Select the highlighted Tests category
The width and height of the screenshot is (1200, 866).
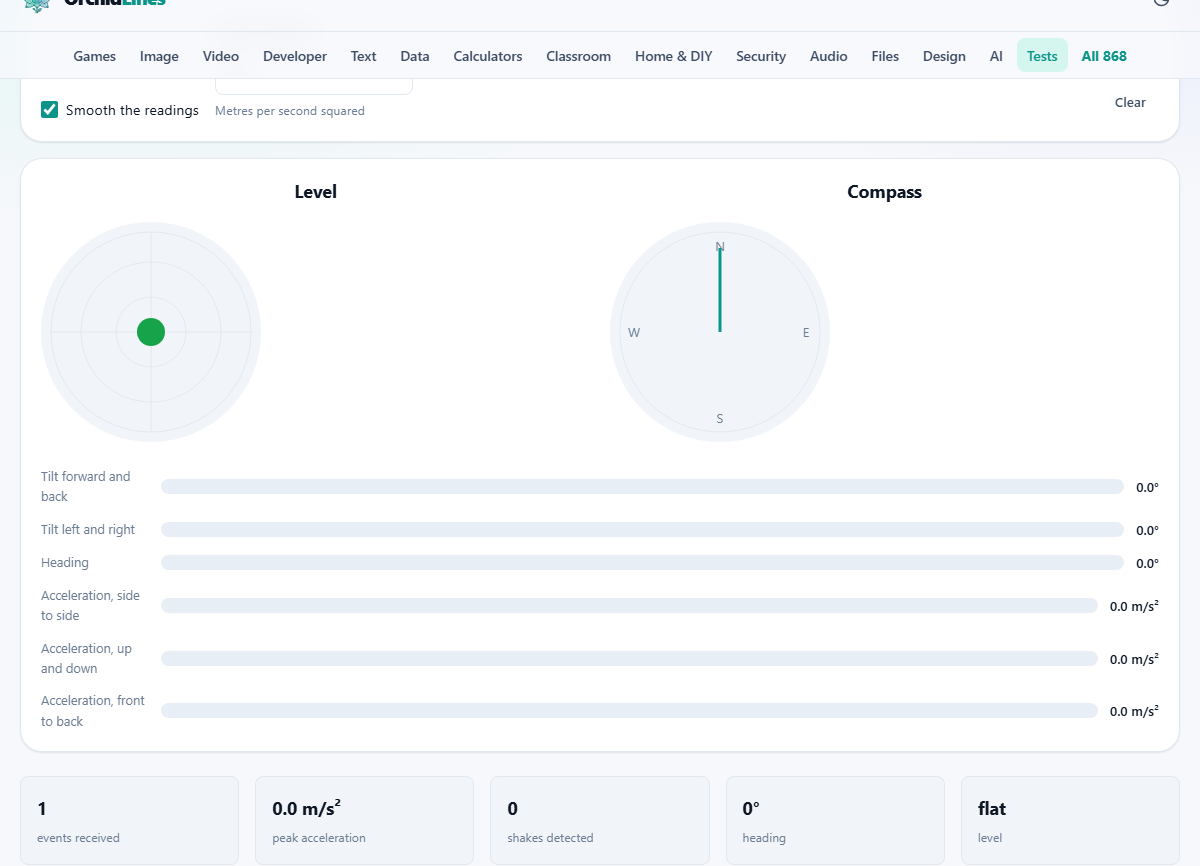(x=1042, y=56)
